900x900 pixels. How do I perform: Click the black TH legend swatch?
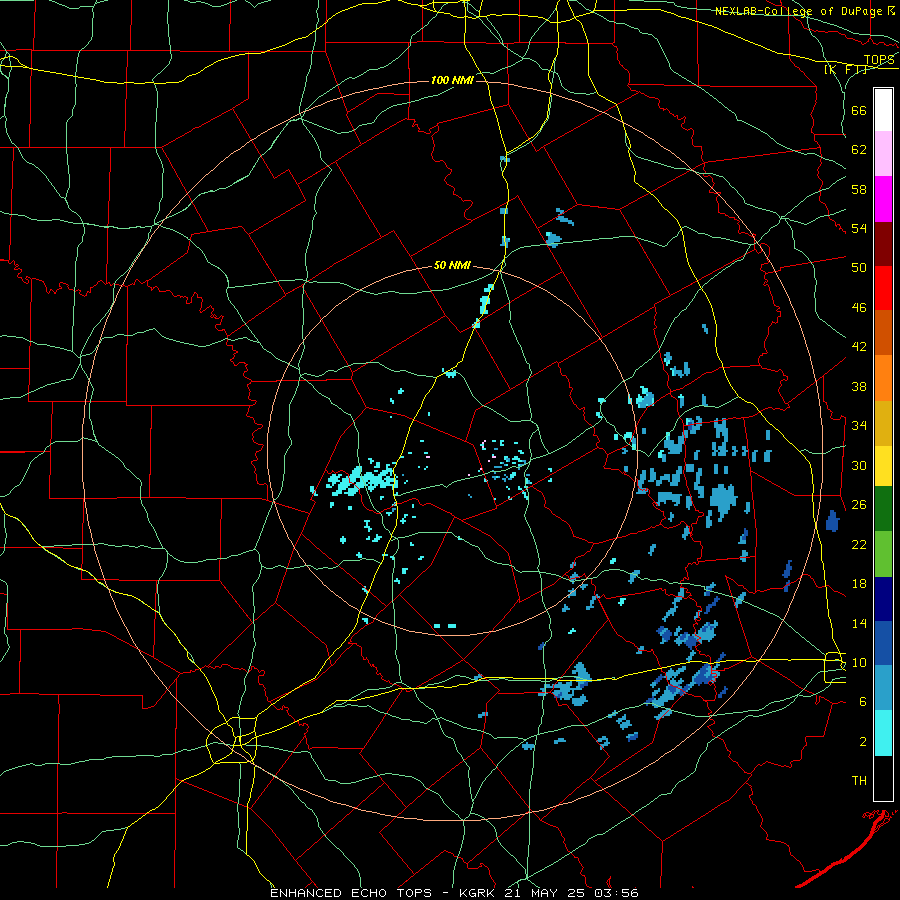(x=883, y=778)
